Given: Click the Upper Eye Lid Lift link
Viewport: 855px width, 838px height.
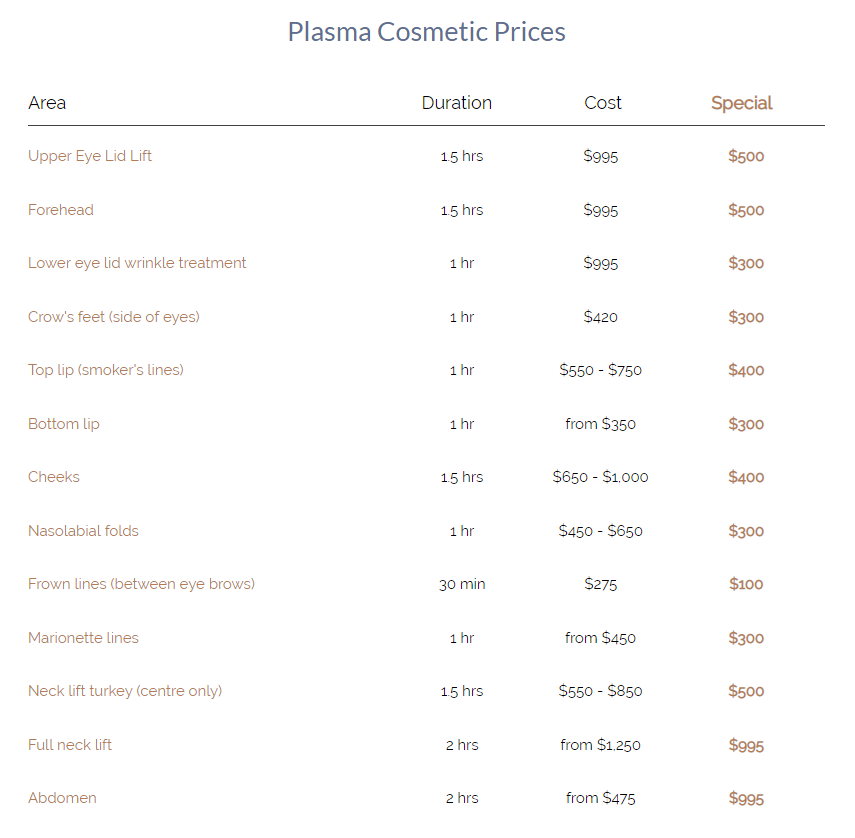Looking at the screenshot, I should coord(90,156).
